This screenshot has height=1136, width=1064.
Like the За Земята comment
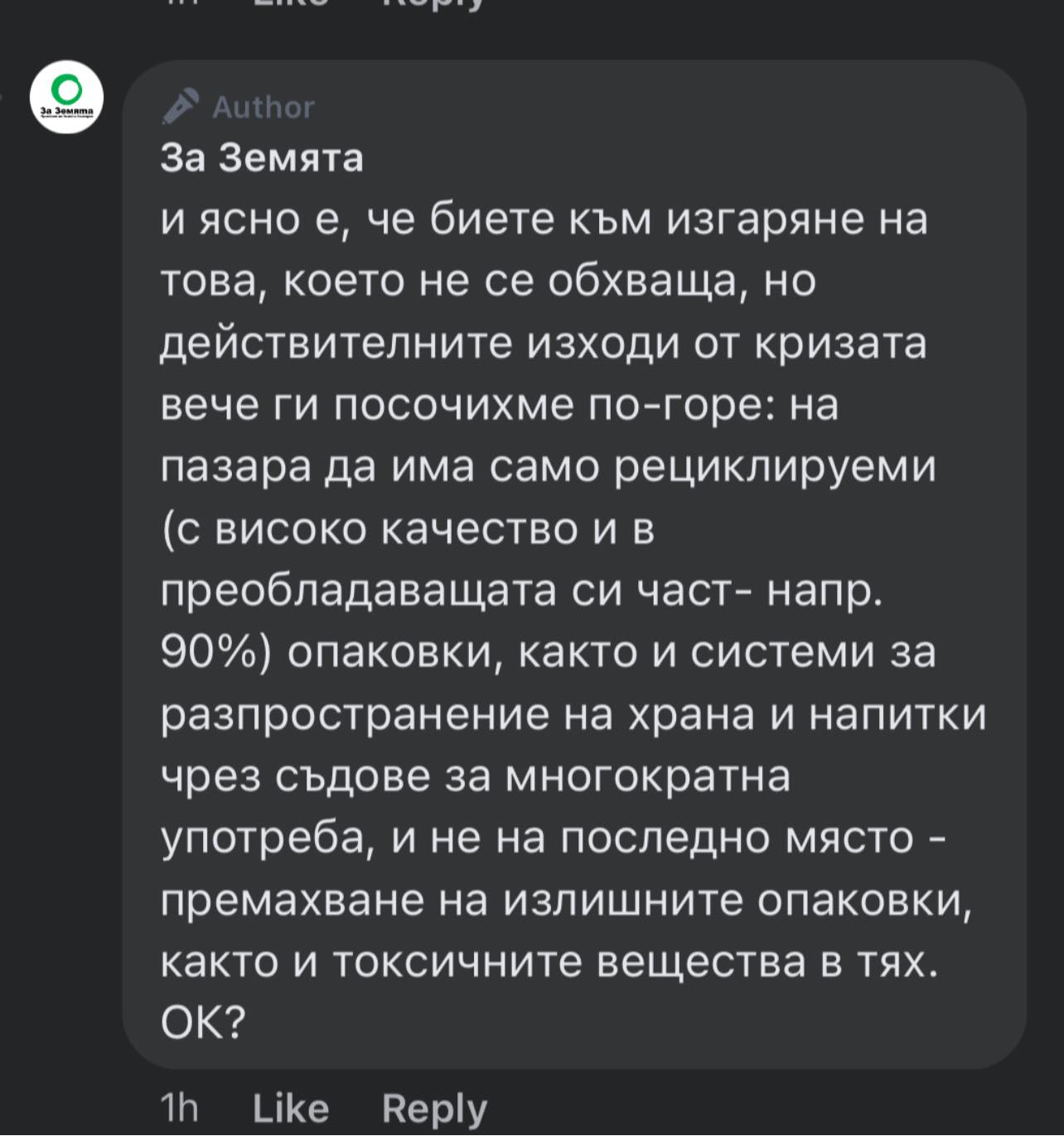(291, 1108)
